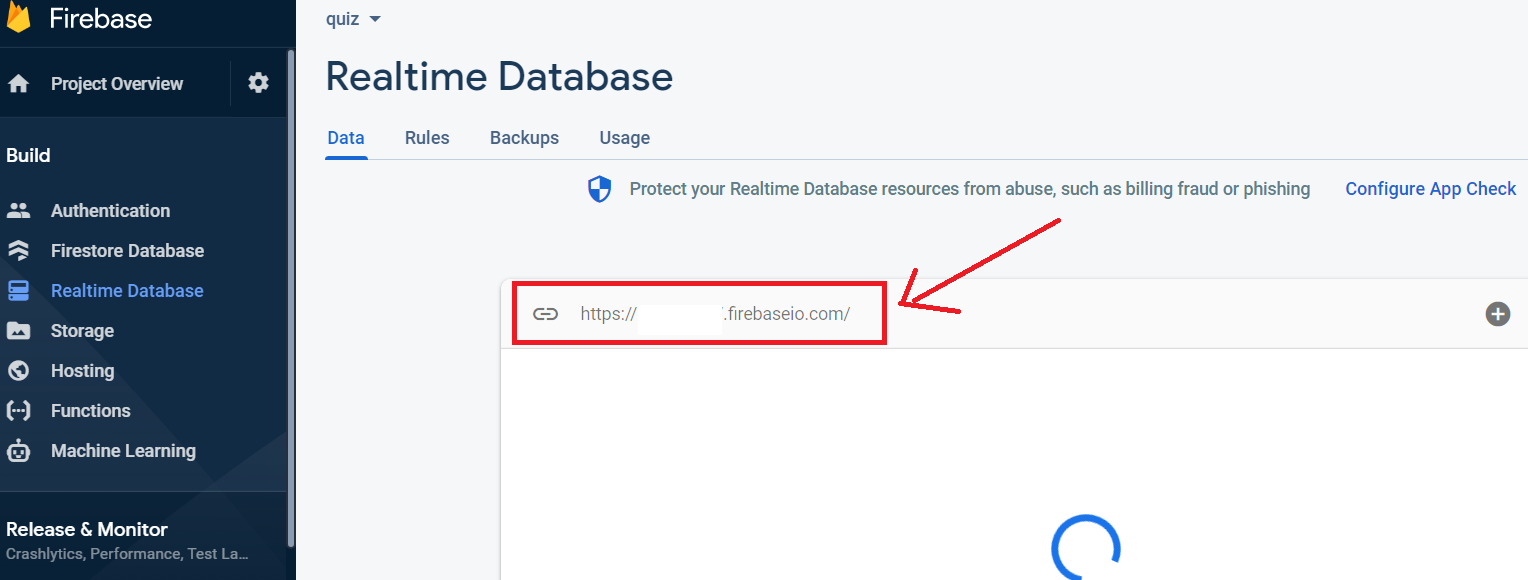Click the Functions brackets icon

(18, 411)
